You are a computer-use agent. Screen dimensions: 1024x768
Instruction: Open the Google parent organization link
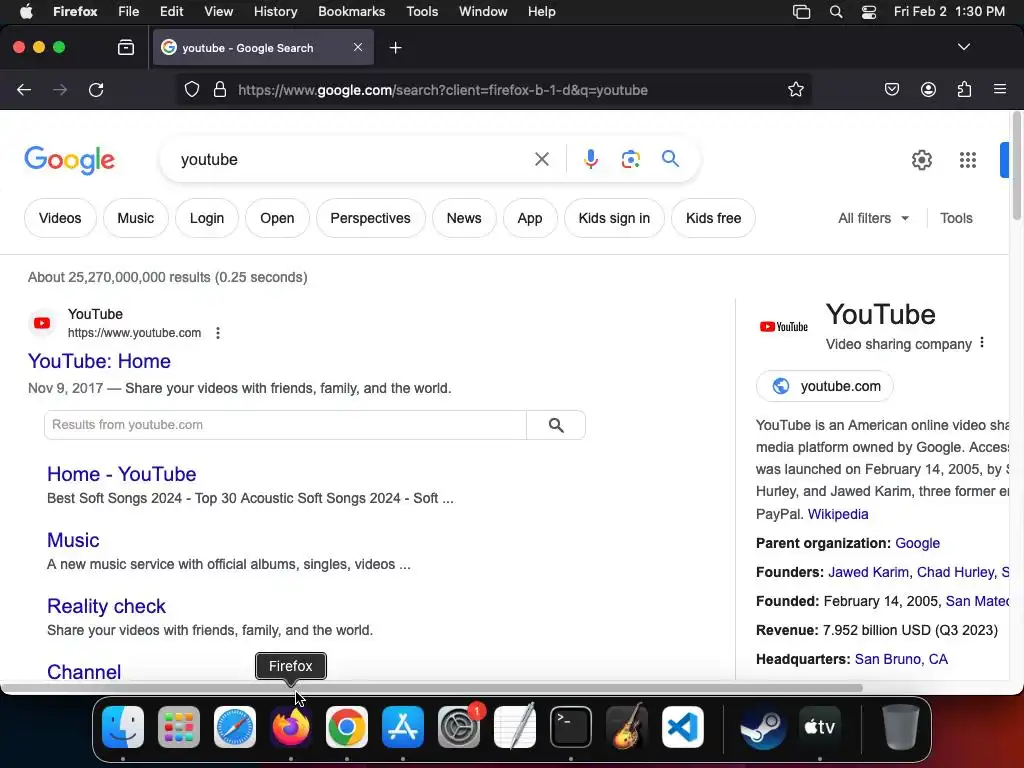point(917,543)
